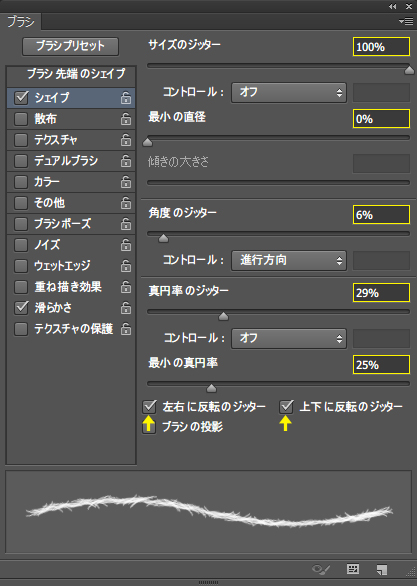Uncheck 左右に反転のジッター checkbox
This screenshot has height=586, width=417.
(149, 406)
